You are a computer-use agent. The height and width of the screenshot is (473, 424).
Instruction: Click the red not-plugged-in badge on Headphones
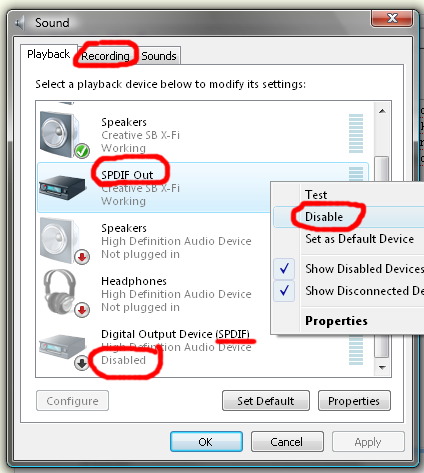82,310
